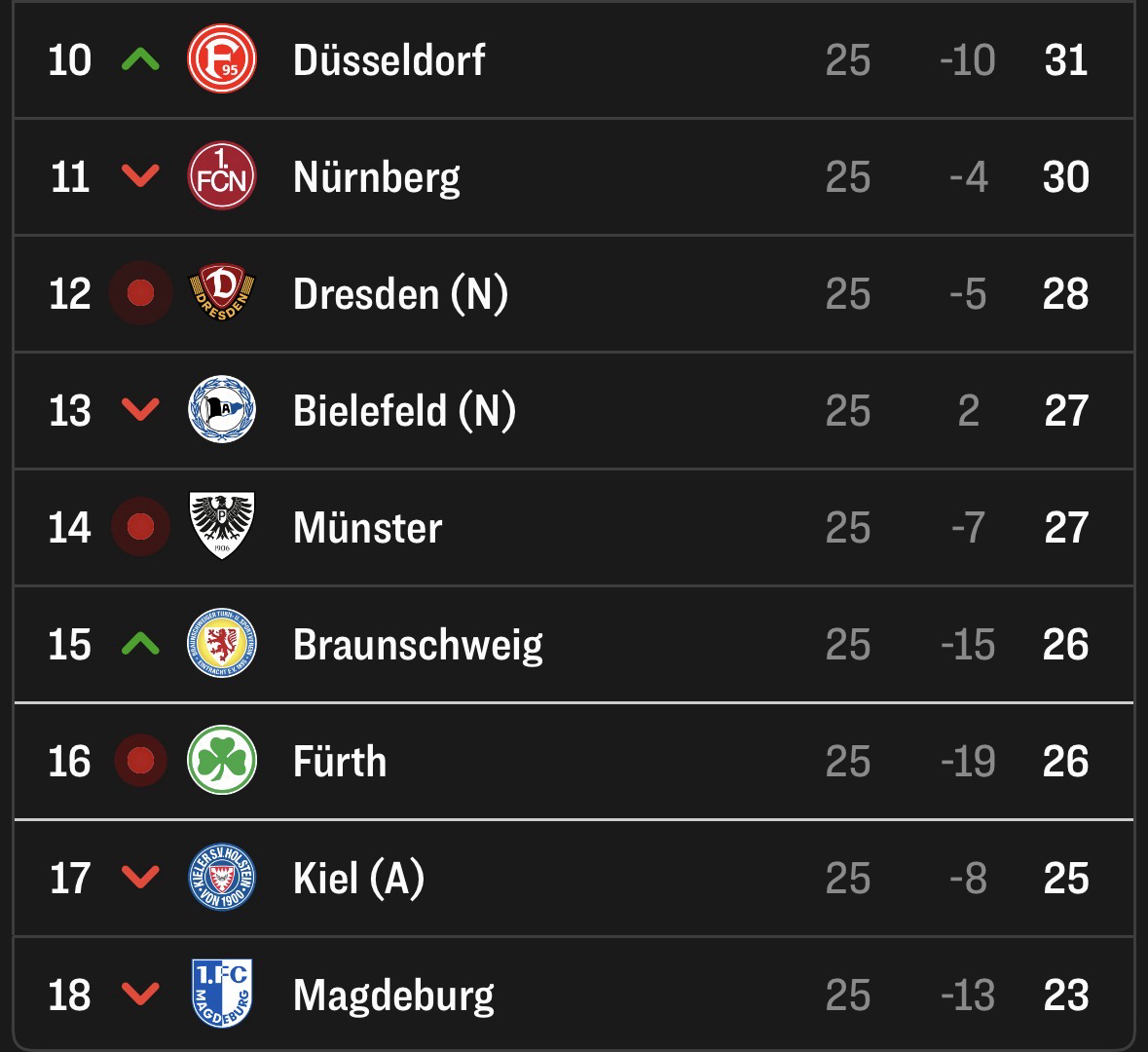The image size is (1148, 1052).
Task: Click the Holstein Kiel club crest
Action: tap(221, 878)
